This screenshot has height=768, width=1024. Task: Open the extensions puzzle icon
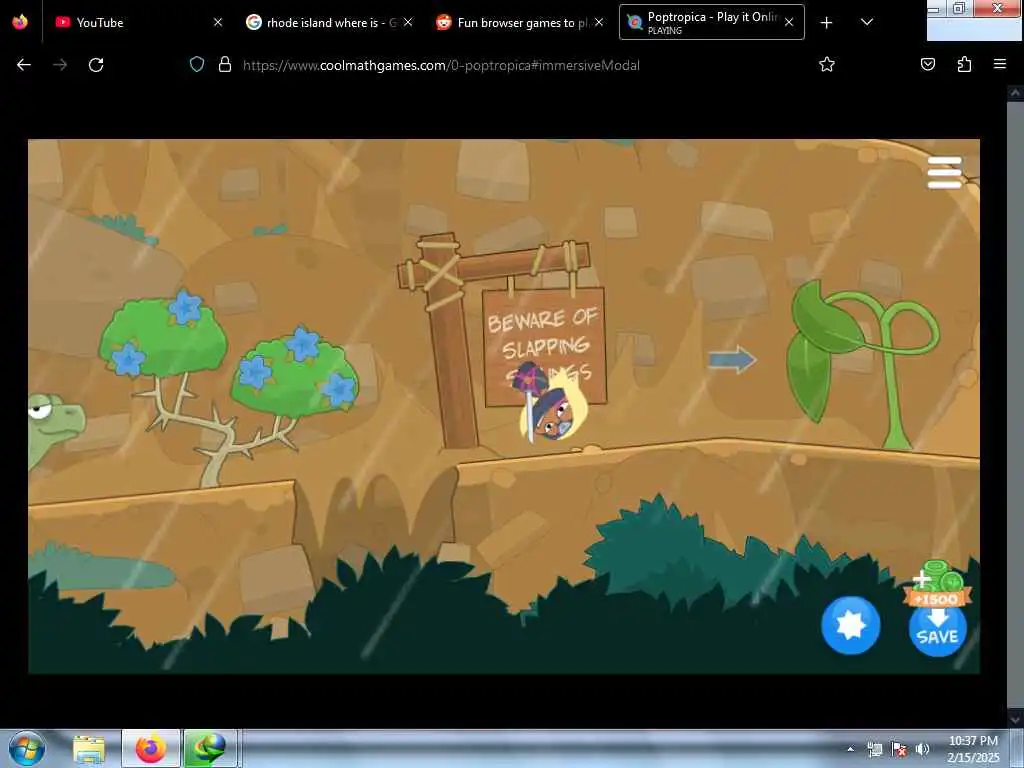click(964, 64)
